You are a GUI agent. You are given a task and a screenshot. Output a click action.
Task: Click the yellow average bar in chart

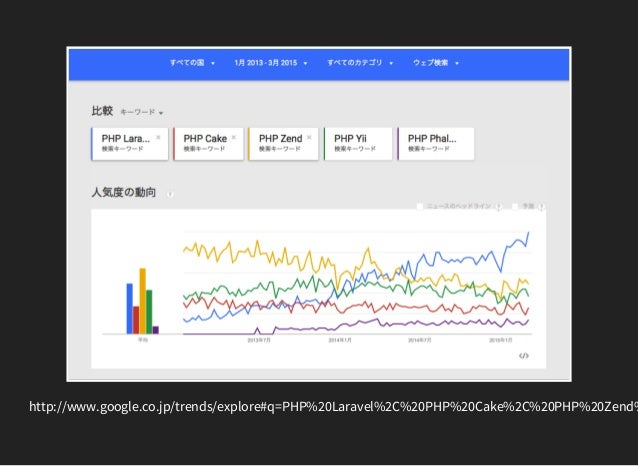tap(142, 301)
